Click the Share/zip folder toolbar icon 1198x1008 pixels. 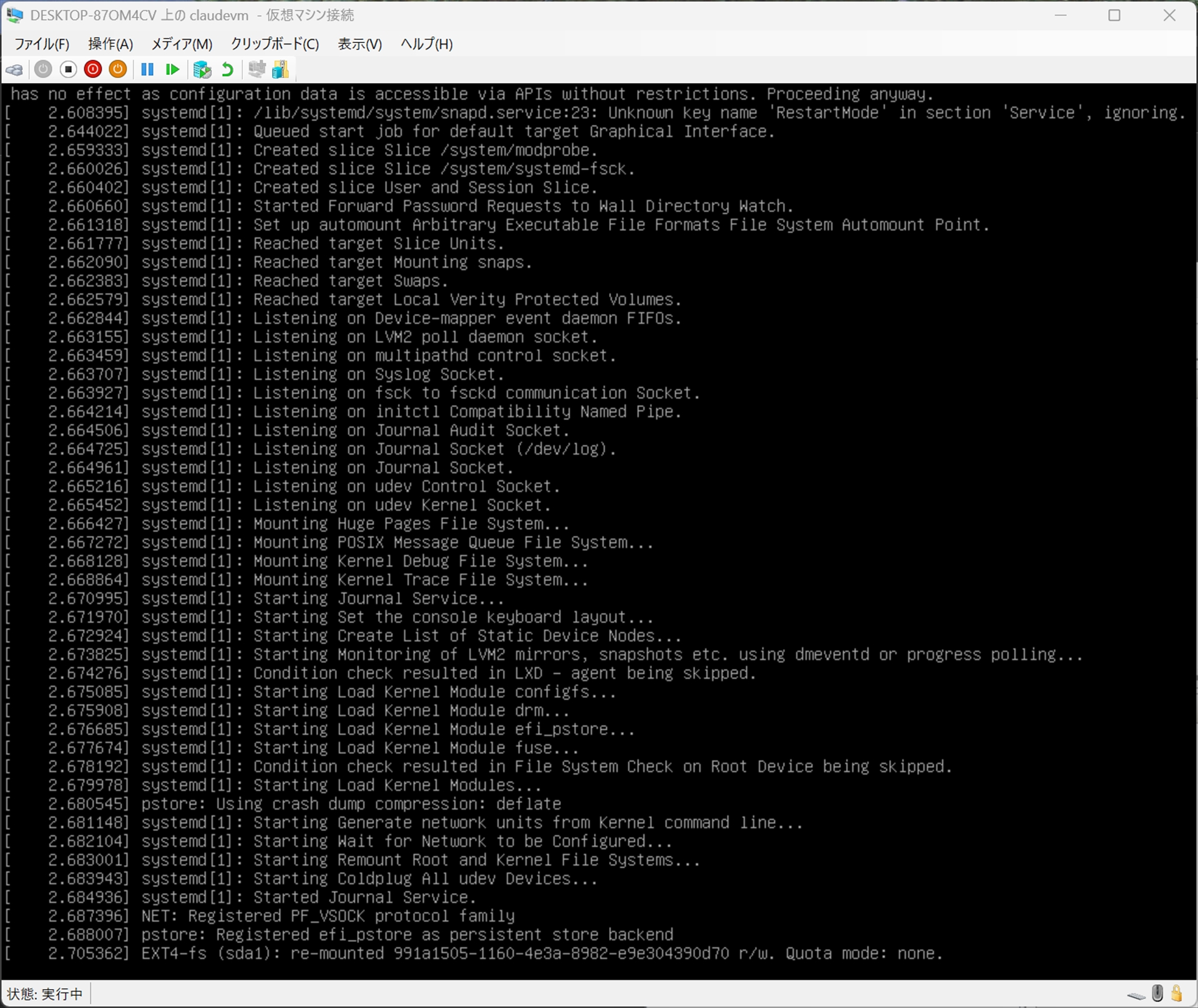(281, 69)
